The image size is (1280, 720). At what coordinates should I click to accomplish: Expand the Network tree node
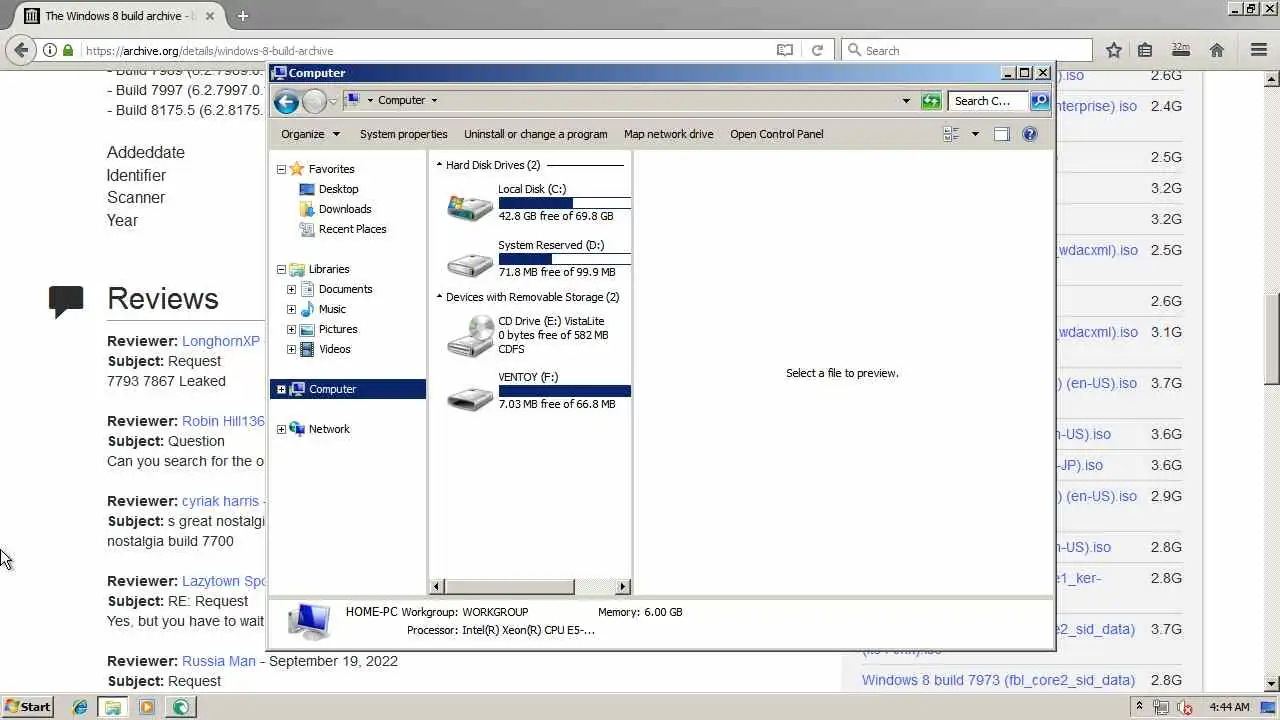[x=281, y=429]
